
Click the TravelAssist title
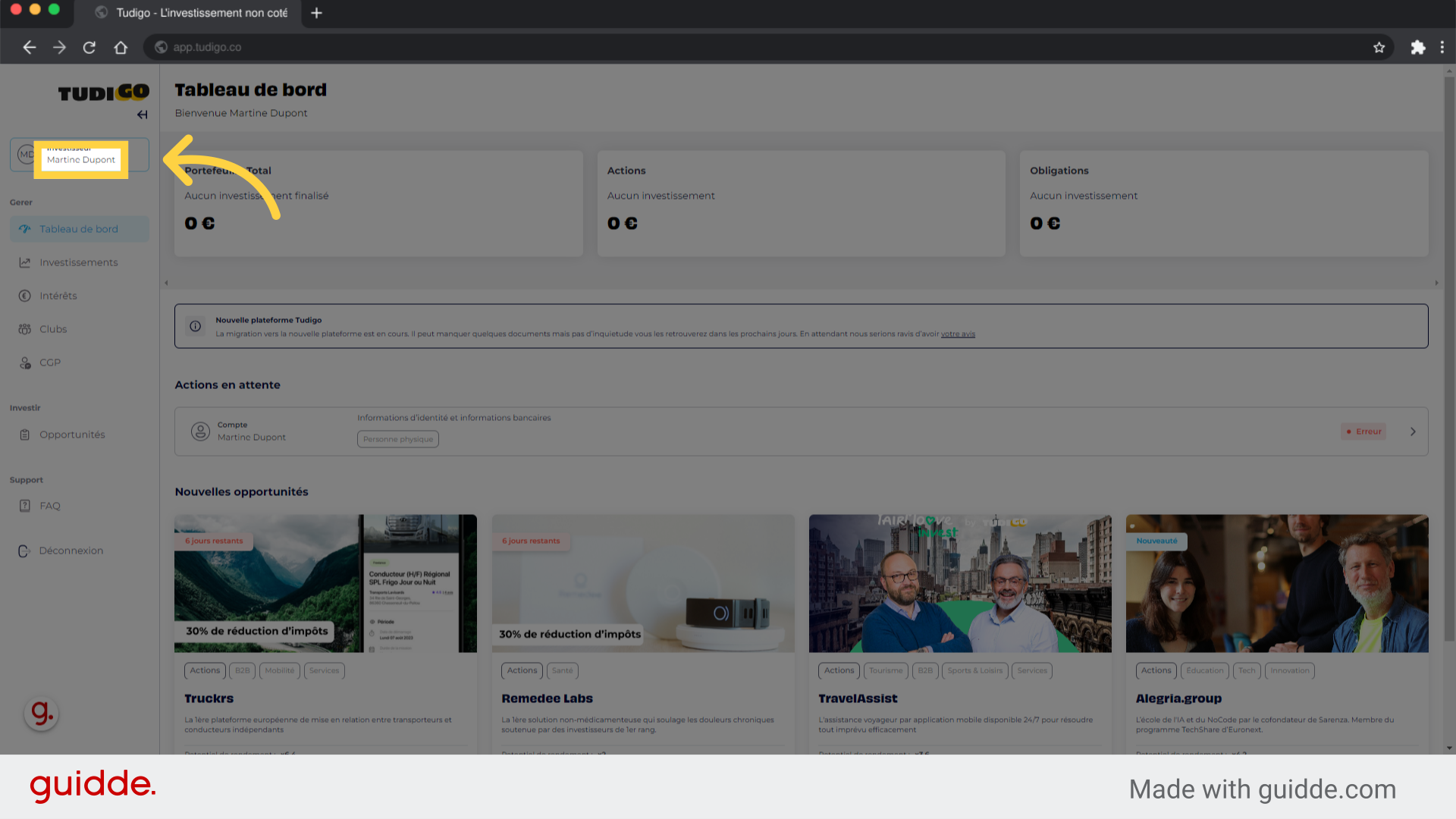pos(858,698)
